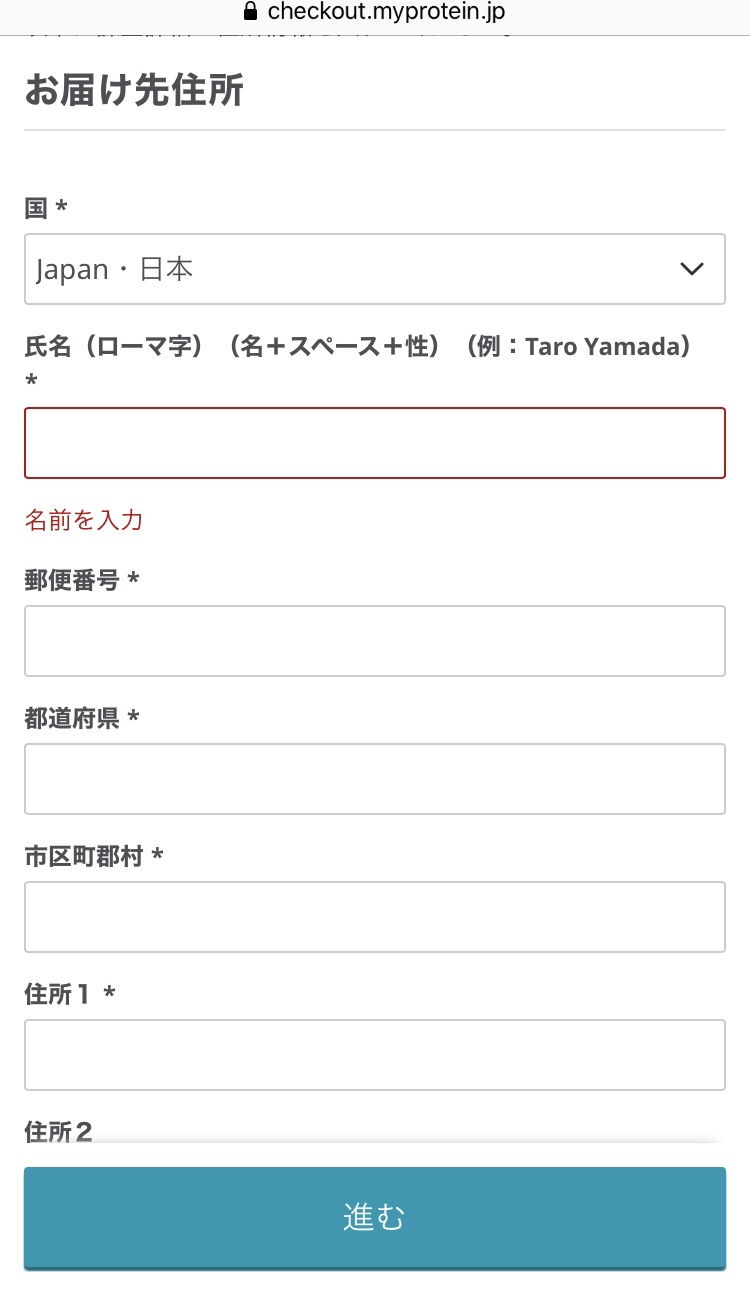Screen dimensions: 750x1291
Task: Click the 国 field label
Action: [37, 208]
